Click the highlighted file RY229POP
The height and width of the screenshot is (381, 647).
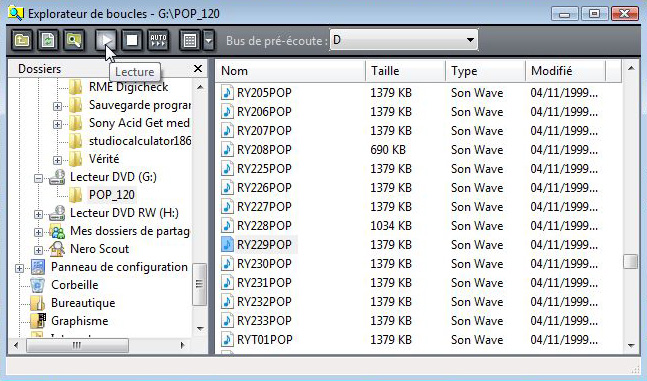tap(264, 245)
